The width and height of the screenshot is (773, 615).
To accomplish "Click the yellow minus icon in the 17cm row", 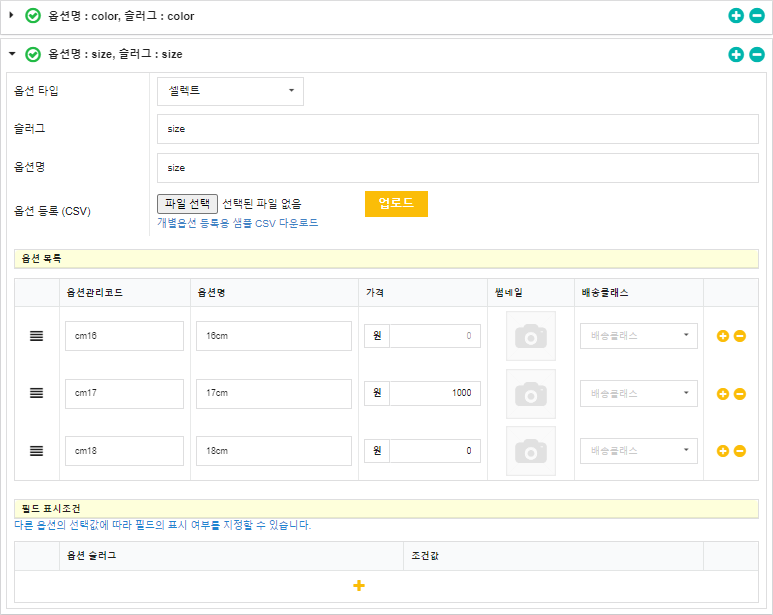I will click(x=740, y=394).
